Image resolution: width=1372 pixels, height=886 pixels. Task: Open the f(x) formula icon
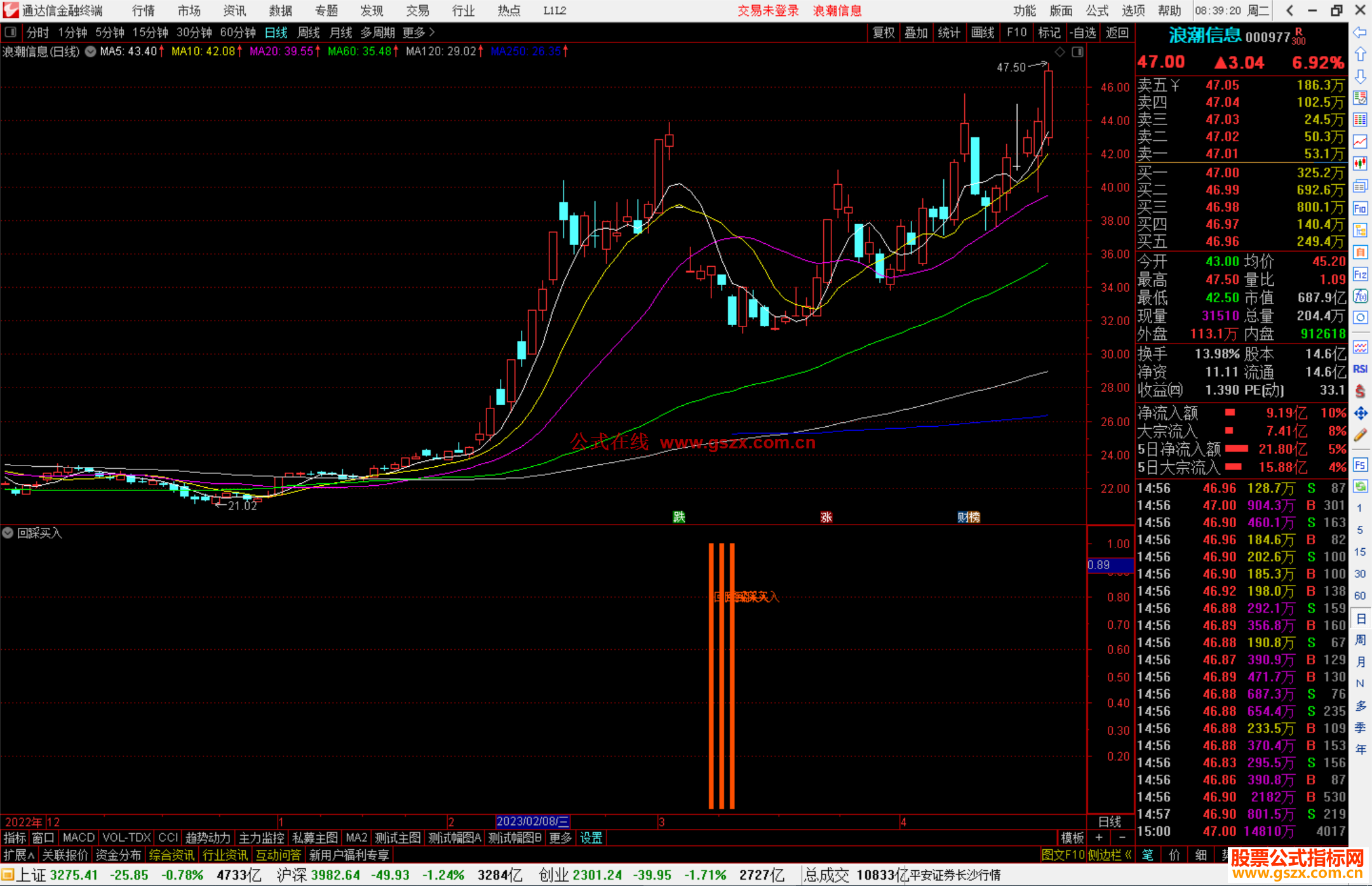tap(1360, 296)
